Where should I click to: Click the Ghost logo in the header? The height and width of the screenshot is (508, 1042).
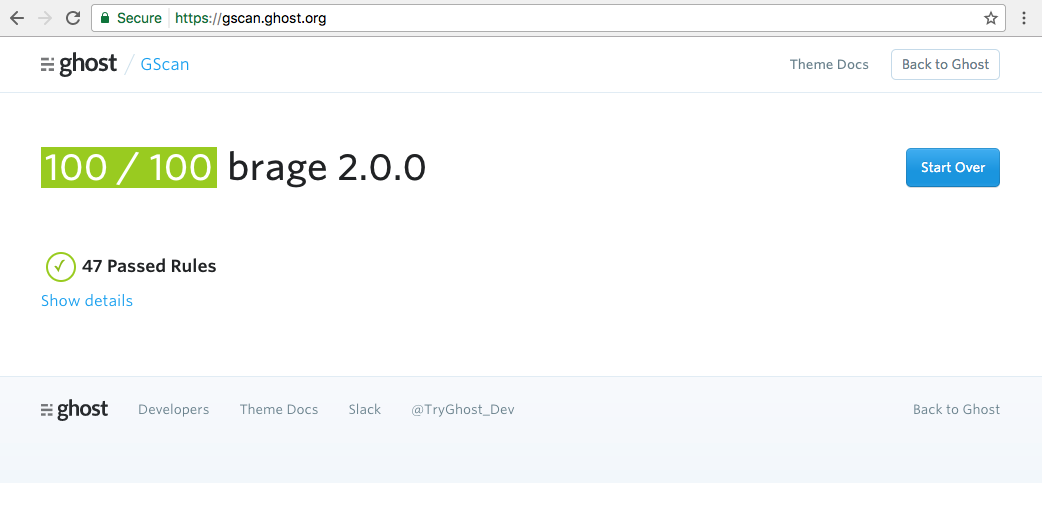[x=78, y=64]
